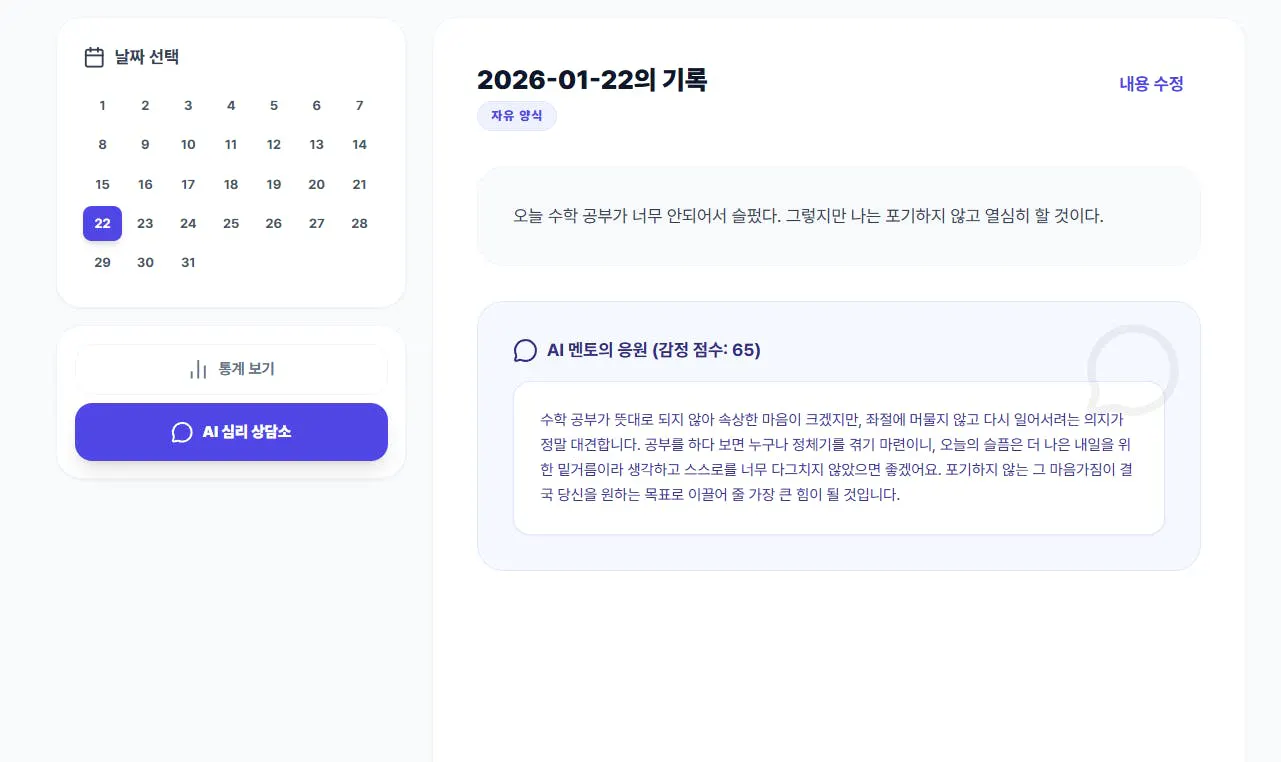Click the 2026-01-22의 기록 heading
This screenshot has height=762, width=1281.
coord(592,80)
